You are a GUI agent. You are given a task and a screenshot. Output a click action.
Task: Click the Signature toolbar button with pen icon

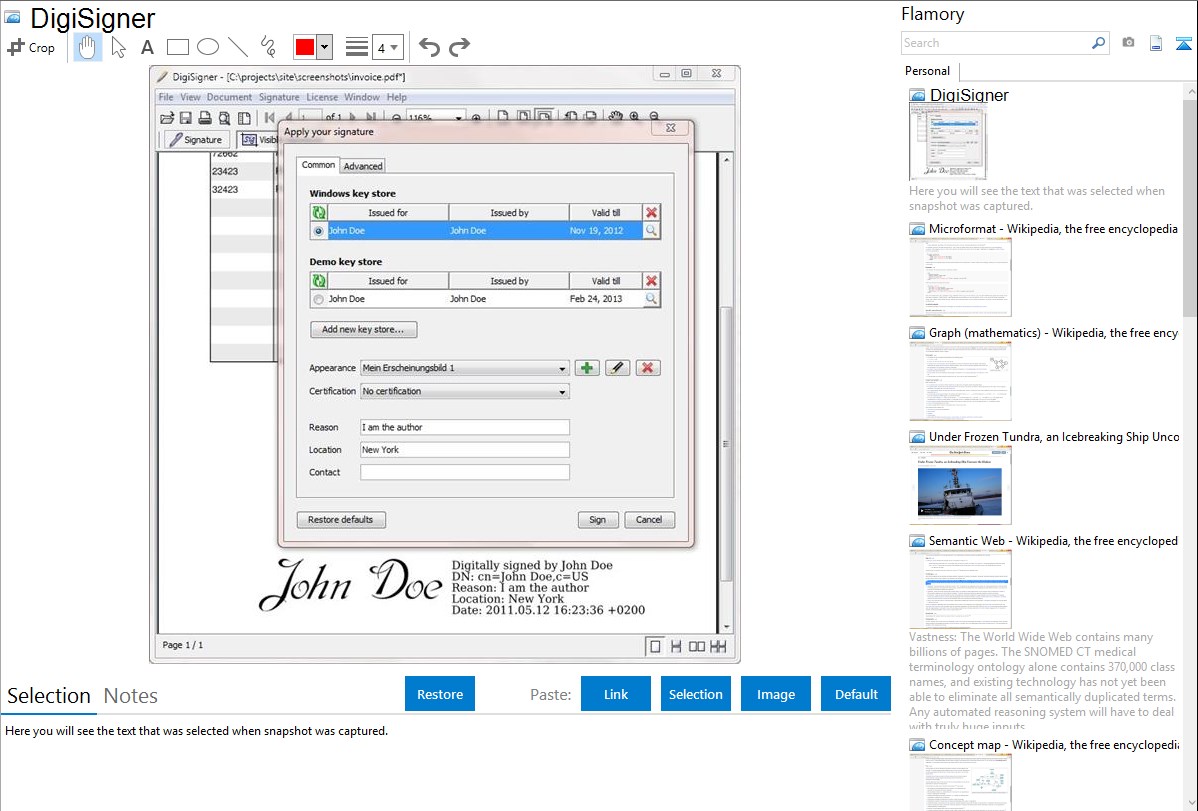pos(196,140)
